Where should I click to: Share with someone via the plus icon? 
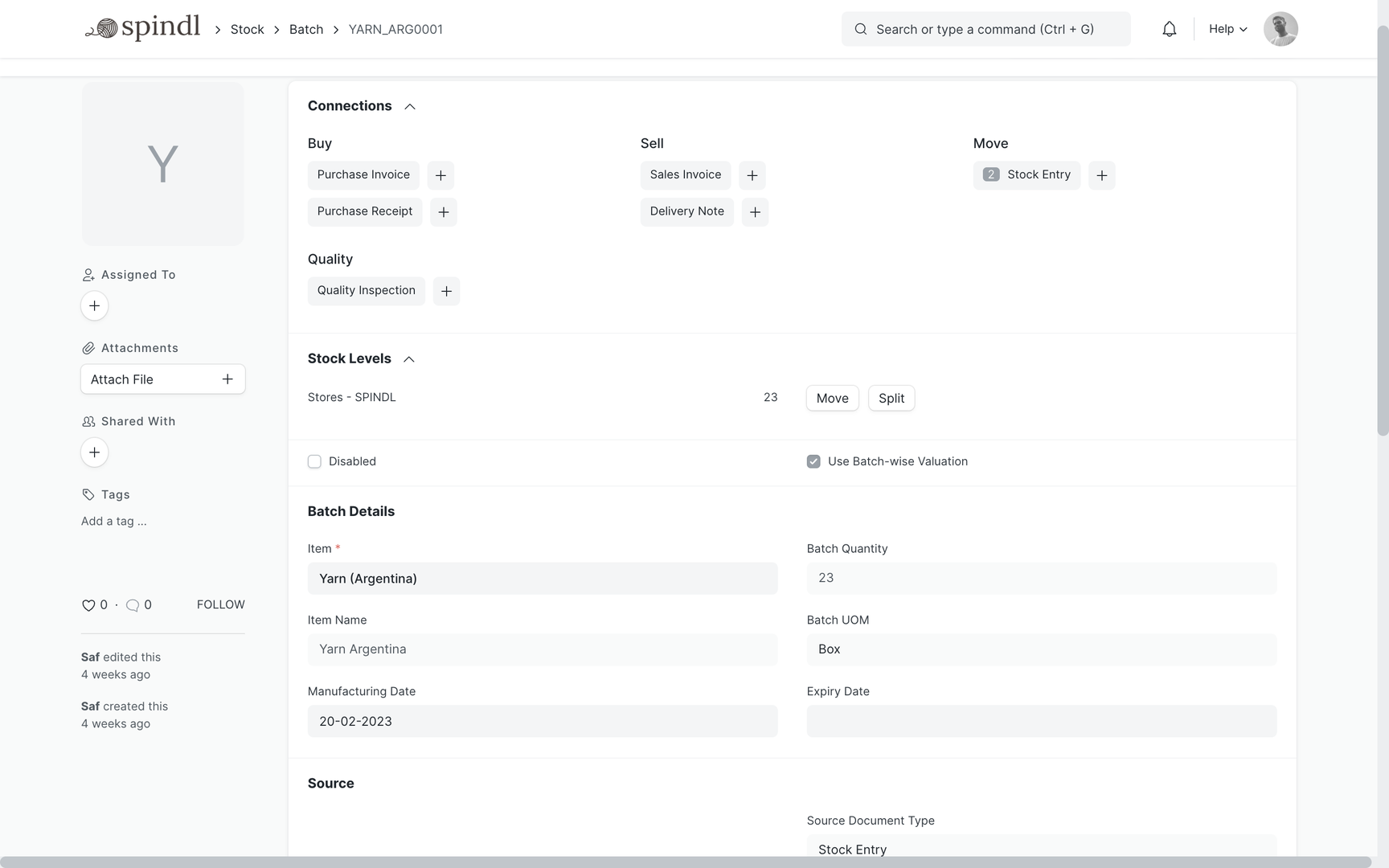tap(94, 452)
